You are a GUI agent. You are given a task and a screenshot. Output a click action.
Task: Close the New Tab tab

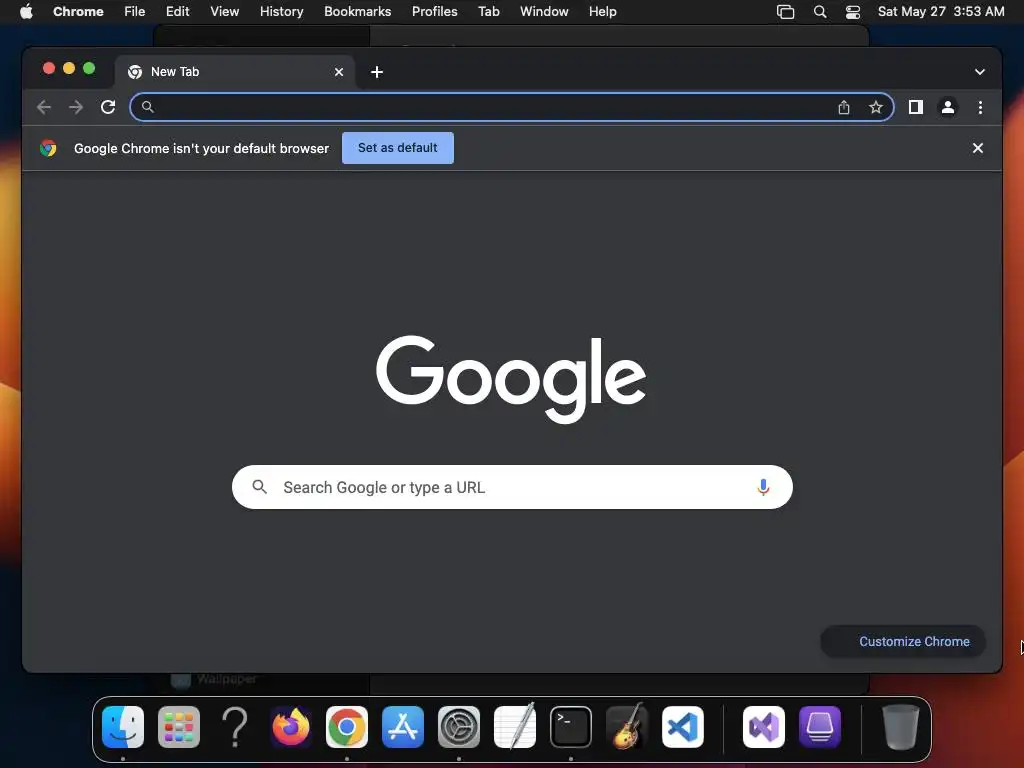tap(339, 72)
